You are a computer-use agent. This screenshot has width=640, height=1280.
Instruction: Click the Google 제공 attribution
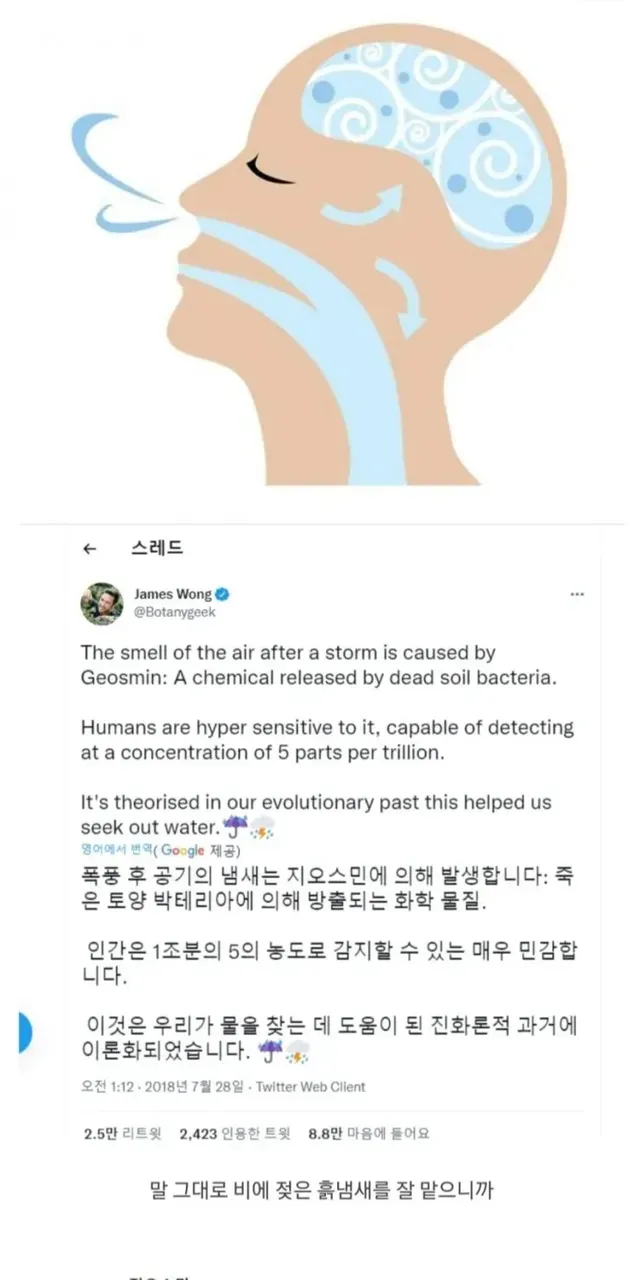(x=203, y=849)
